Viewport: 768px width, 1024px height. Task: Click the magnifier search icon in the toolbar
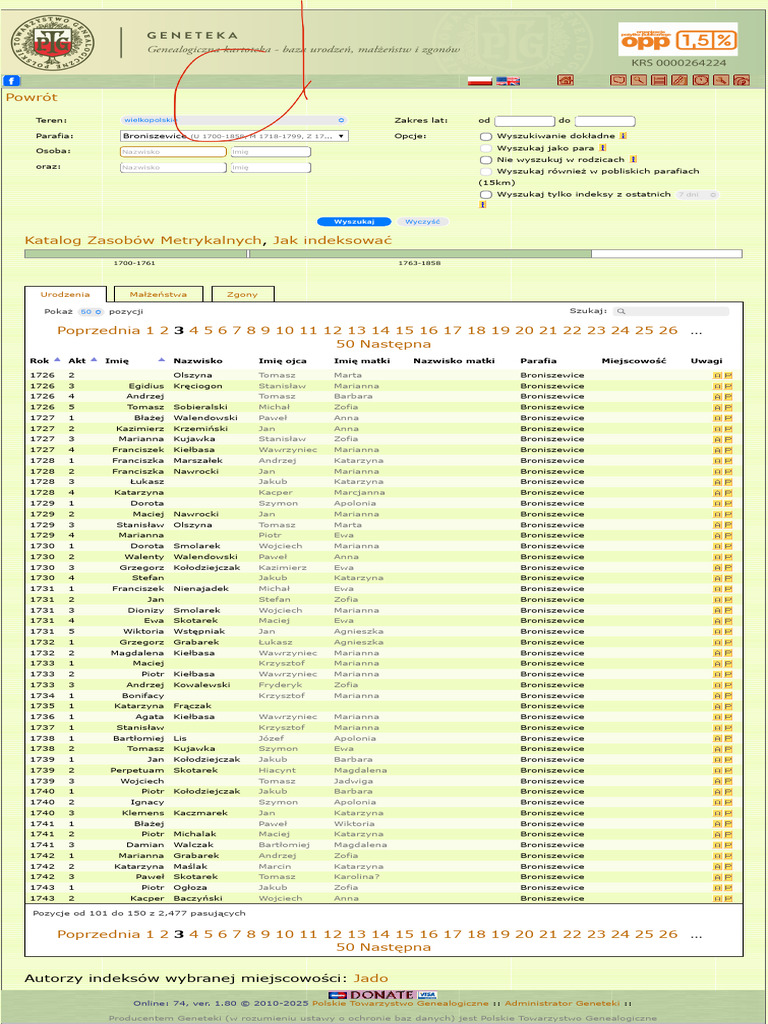(x=639, y=80)
